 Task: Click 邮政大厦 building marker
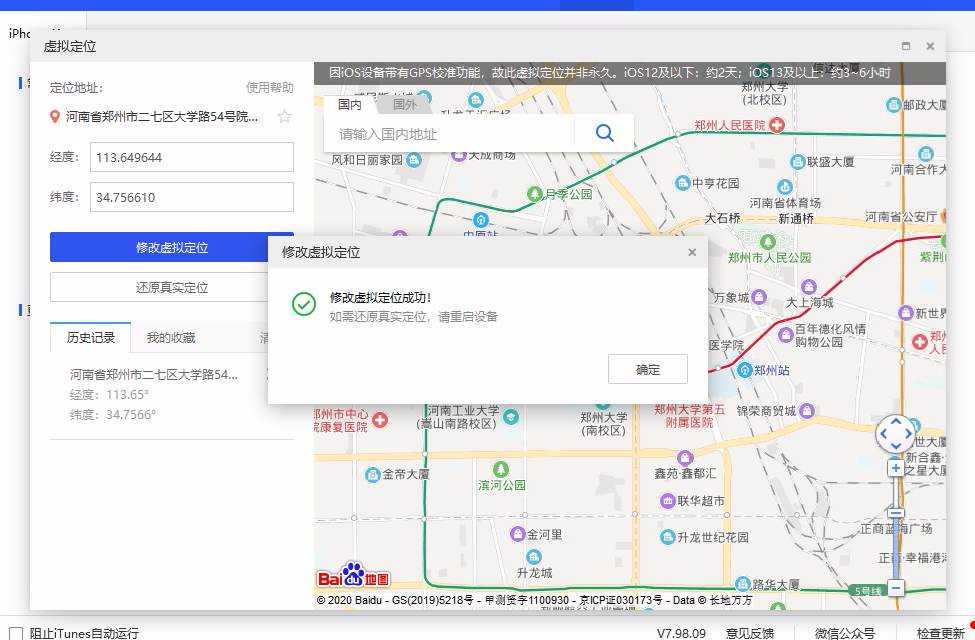[x=894, y=105]
